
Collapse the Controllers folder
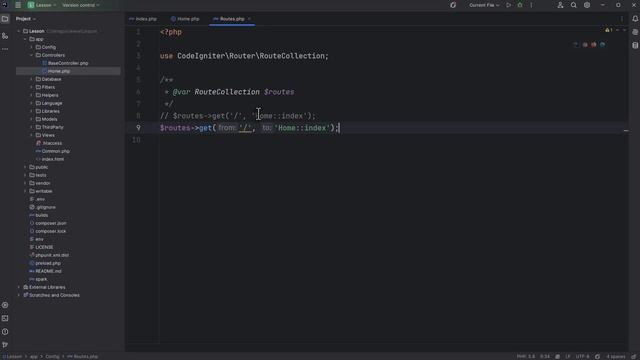pyautogui.click(x=31, y=55)
